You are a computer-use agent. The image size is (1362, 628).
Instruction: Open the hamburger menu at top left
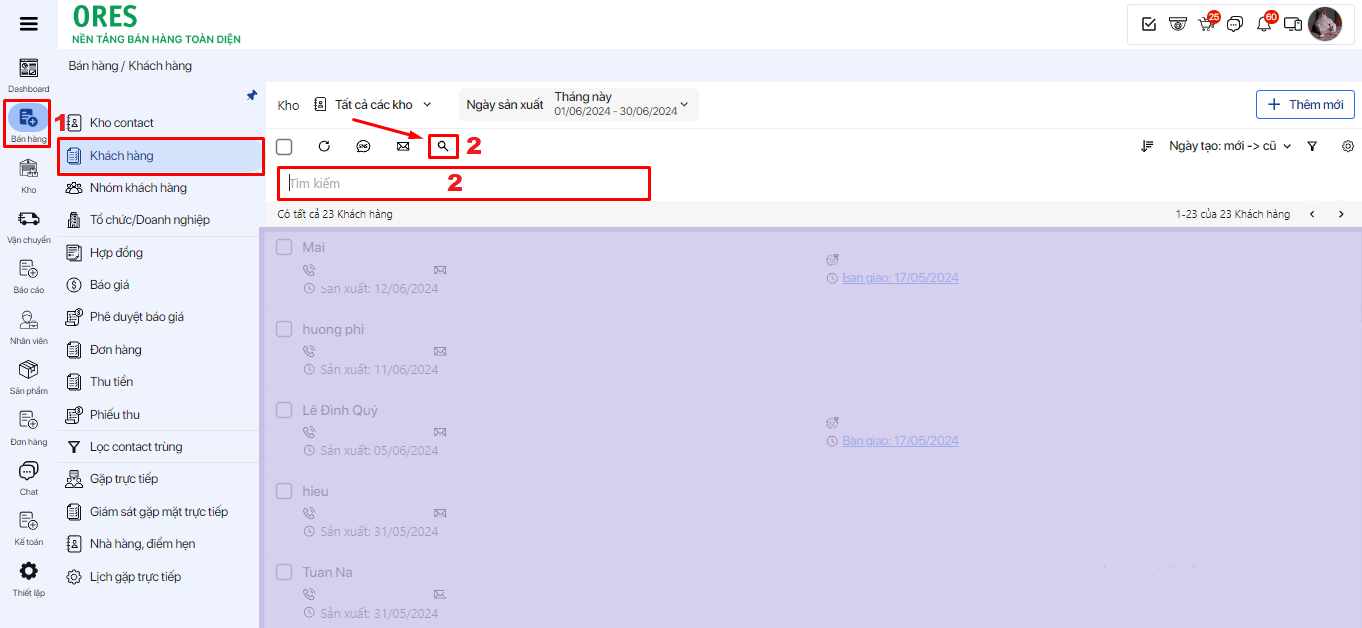pos(29,24)
